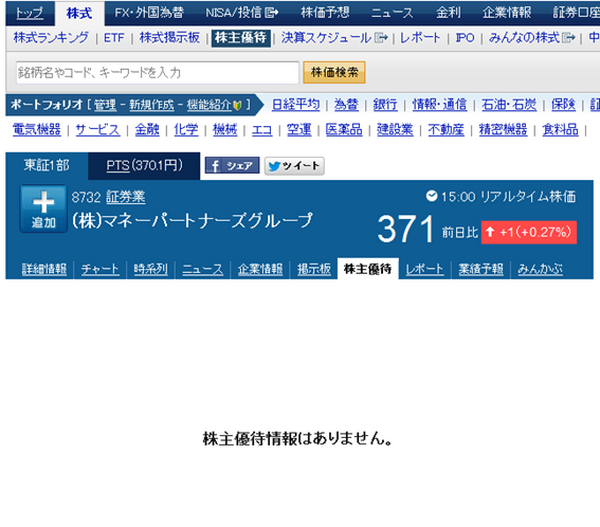
Task: Open the 機械 sector link
Action: click(x=225, y=130)
